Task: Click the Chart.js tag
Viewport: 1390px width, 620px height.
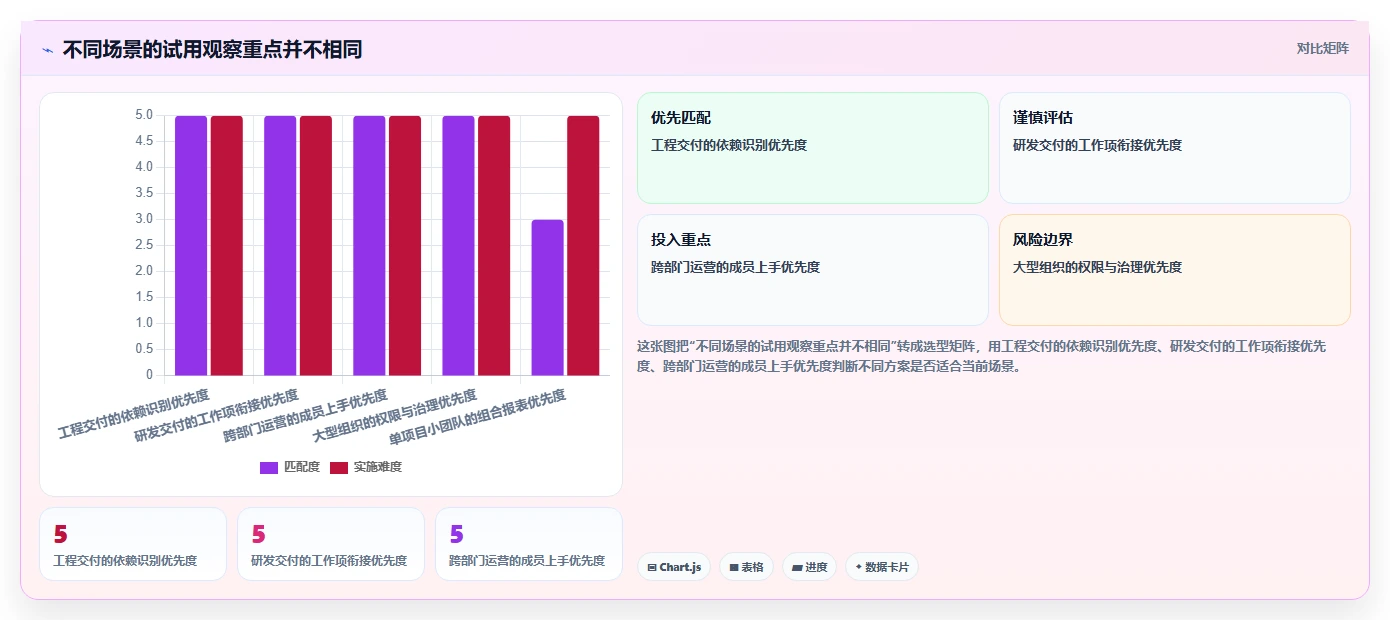Action: [674, 567]
